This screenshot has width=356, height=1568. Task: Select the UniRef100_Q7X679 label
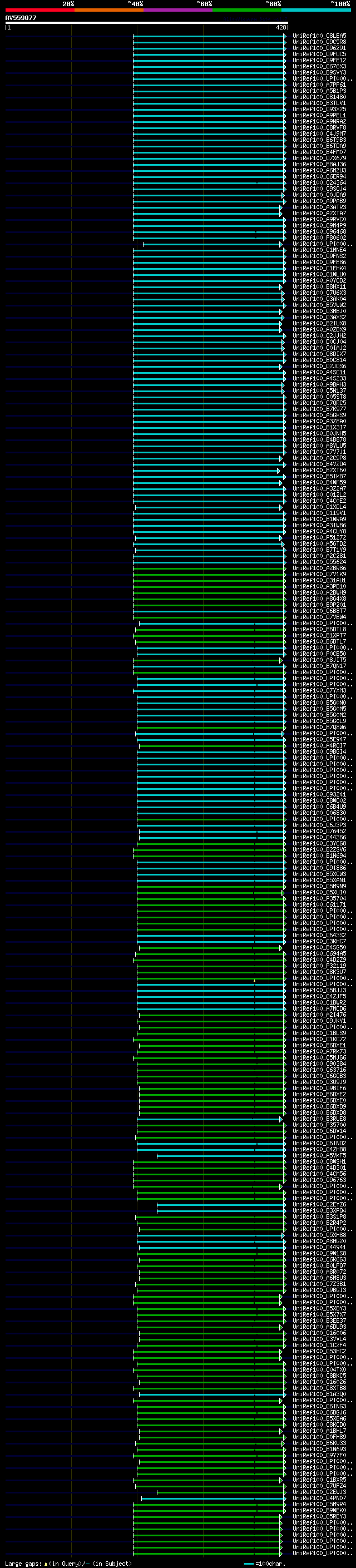tap(319, 159)
